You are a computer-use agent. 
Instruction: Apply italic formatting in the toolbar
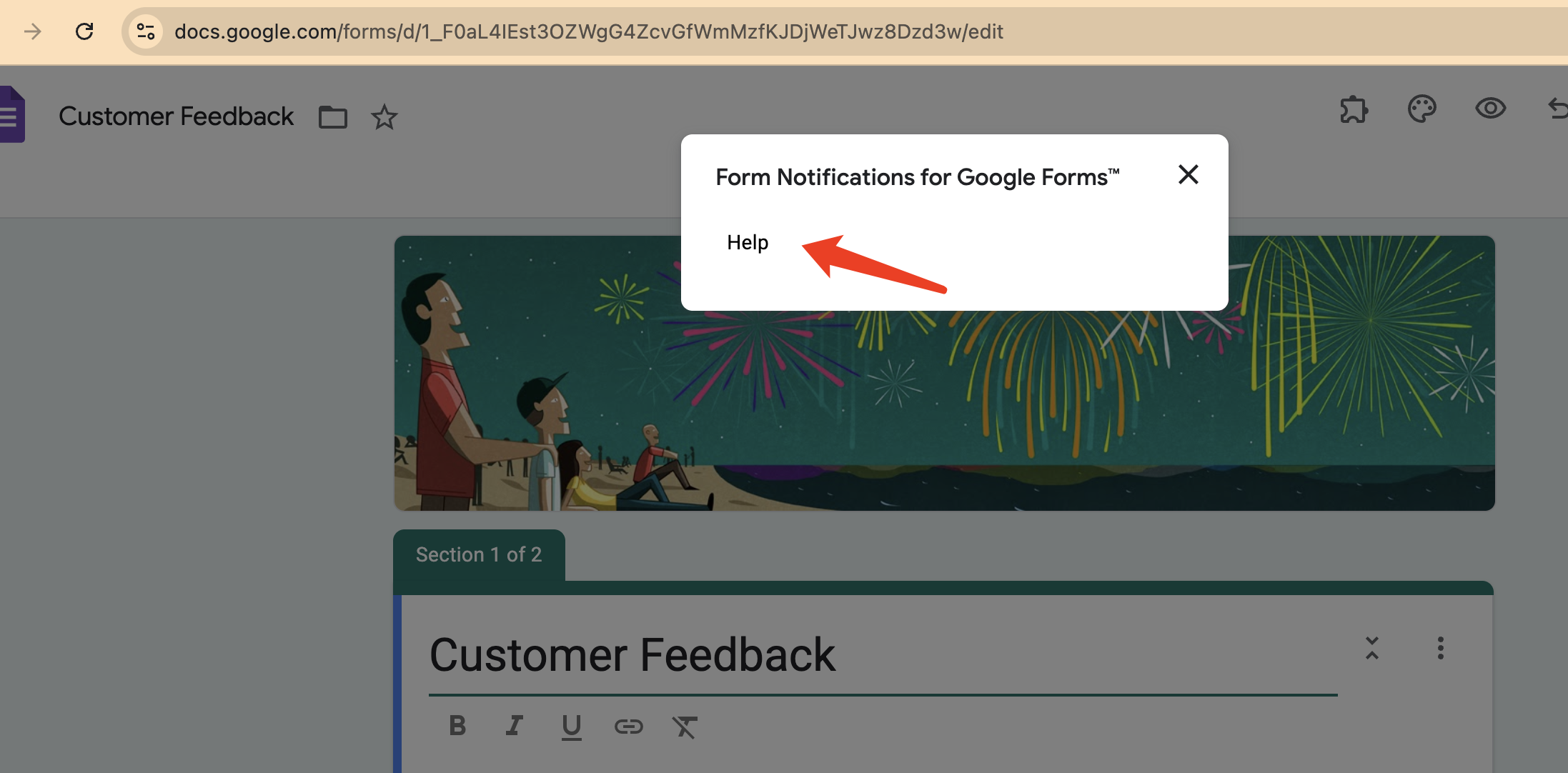click(x=514, y=726)
